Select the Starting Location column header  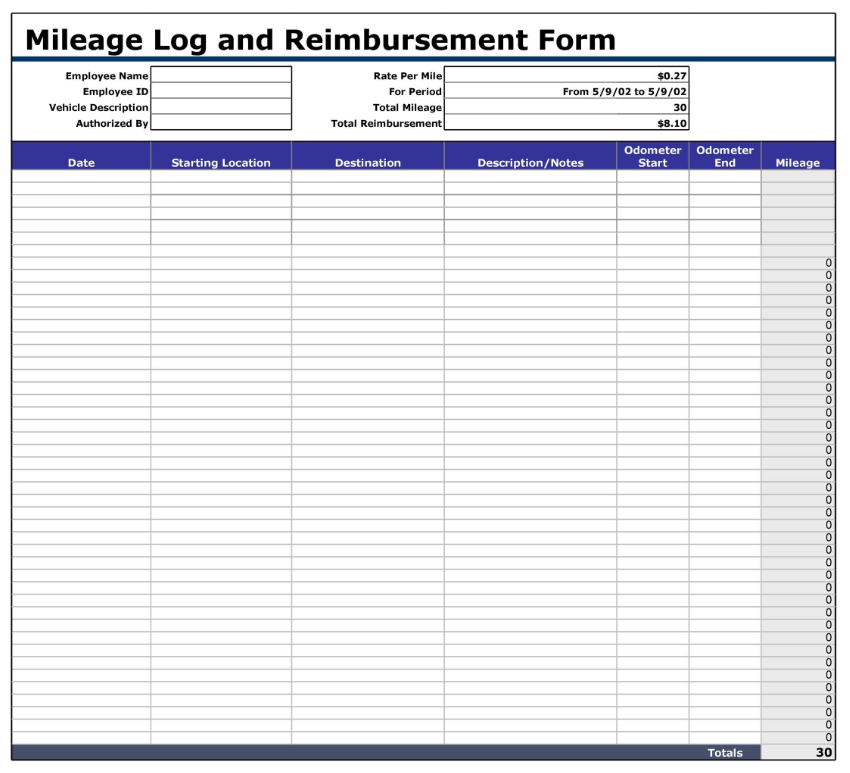click(221, 162)
